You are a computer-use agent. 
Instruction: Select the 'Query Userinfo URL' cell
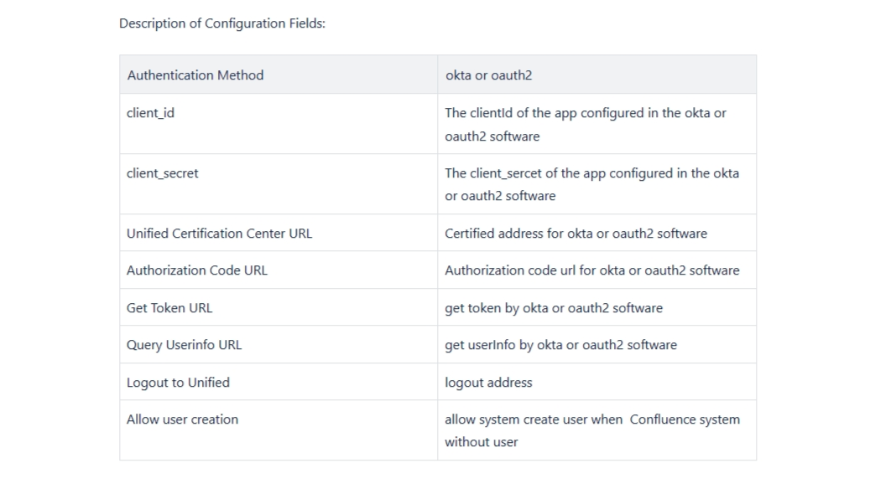pyautogui.click(x=184, y=344)
